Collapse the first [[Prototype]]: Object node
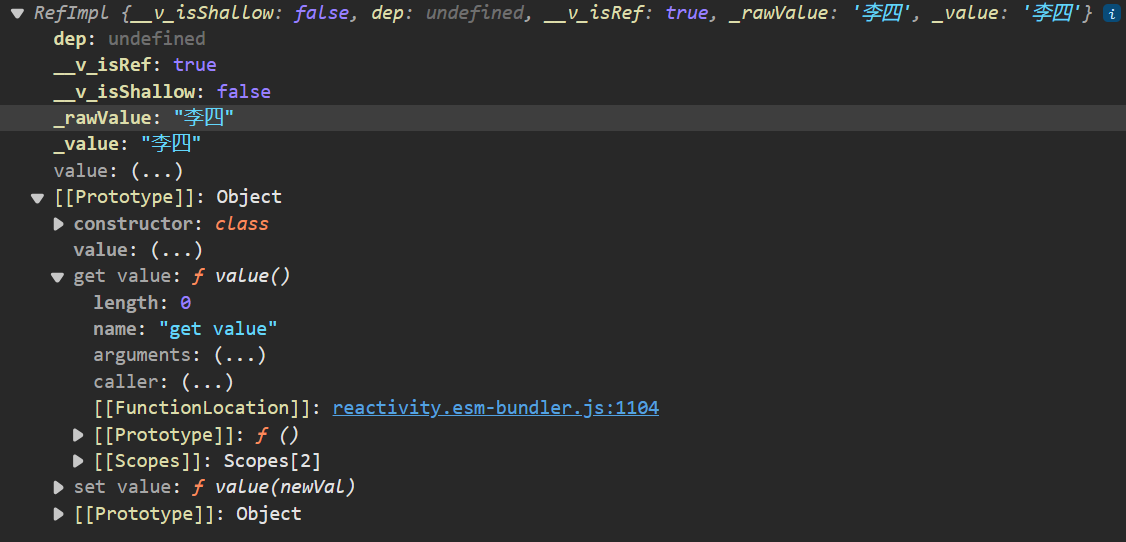This screenshot has width=1126, height=542. 38,197
